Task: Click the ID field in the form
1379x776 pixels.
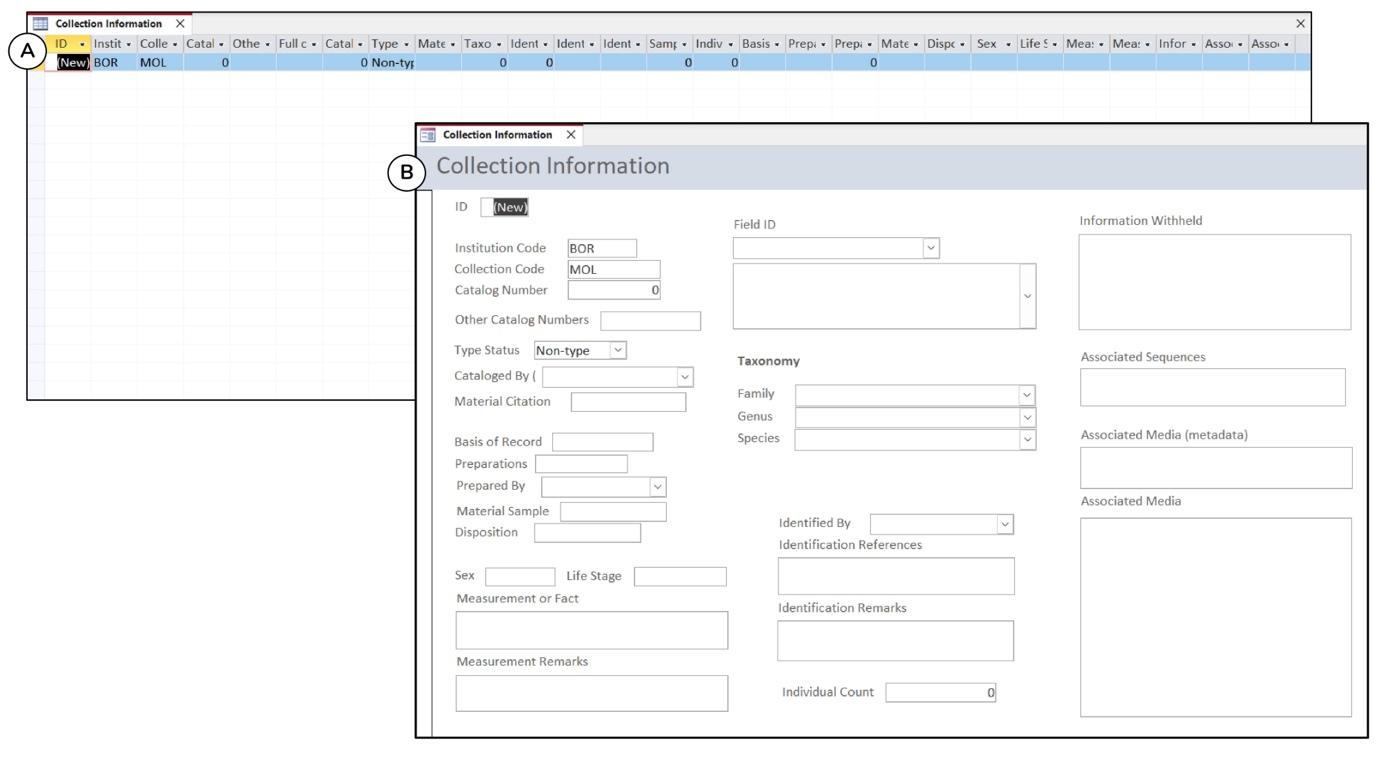Action: (505, 207)
